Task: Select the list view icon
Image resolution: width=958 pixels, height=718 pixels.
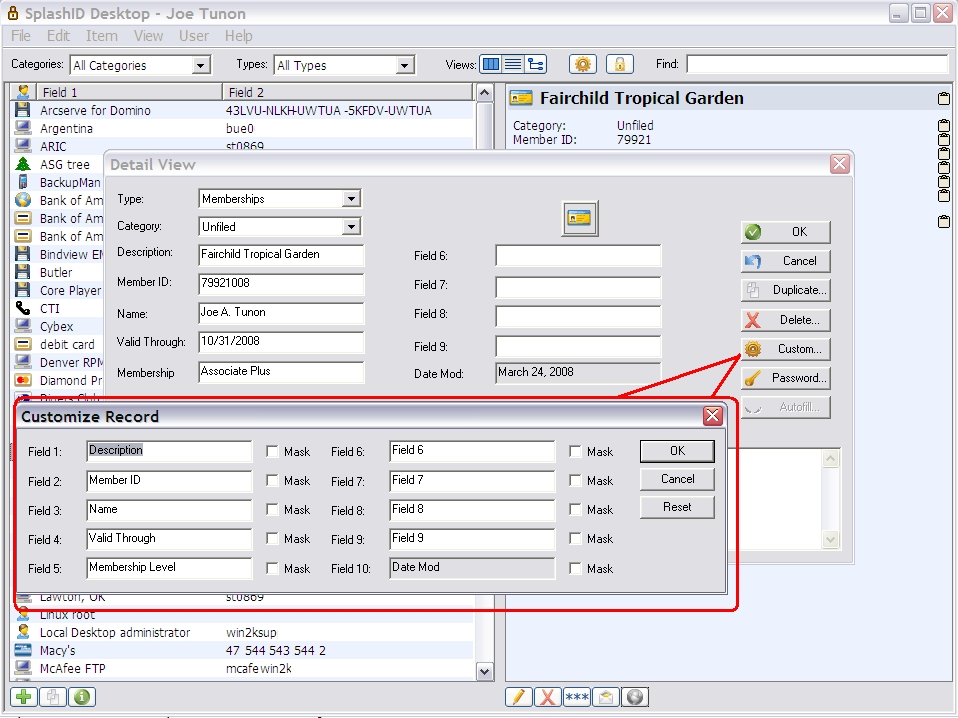Action: tap(513, 64)
